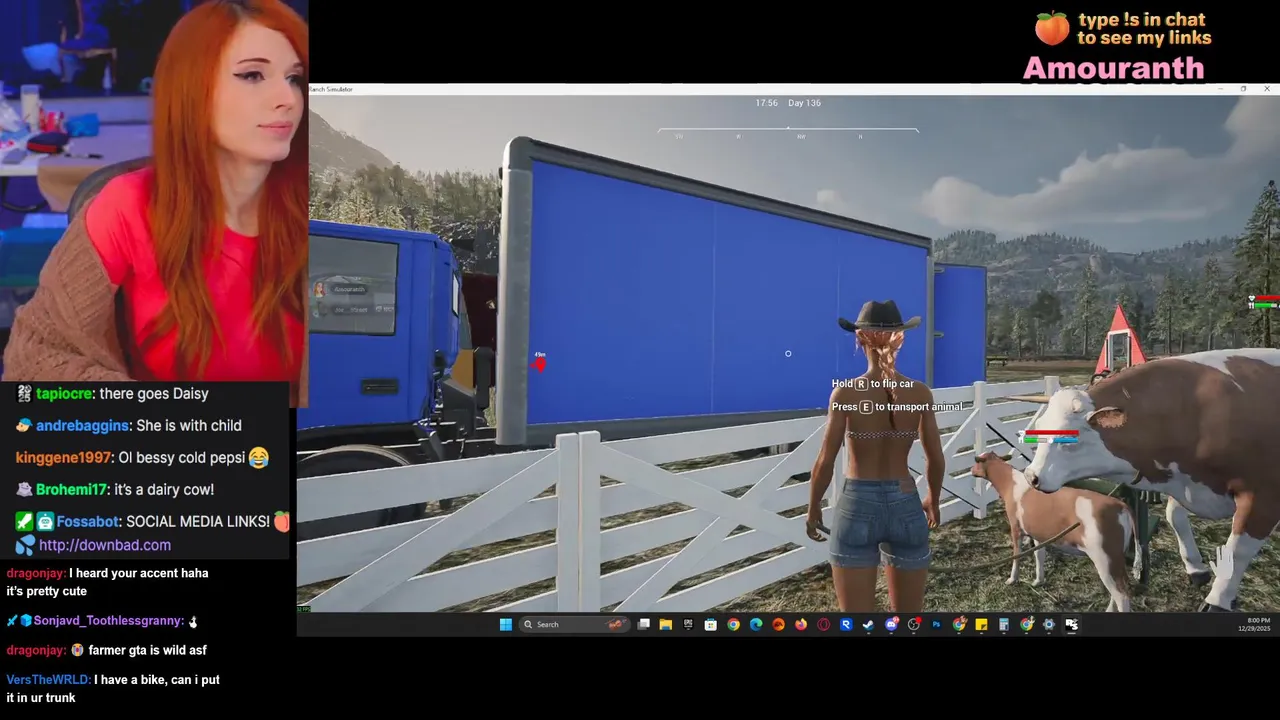Click the compass bar at top of game
The width and height of the screenshot is (1280, 720).
788,132
